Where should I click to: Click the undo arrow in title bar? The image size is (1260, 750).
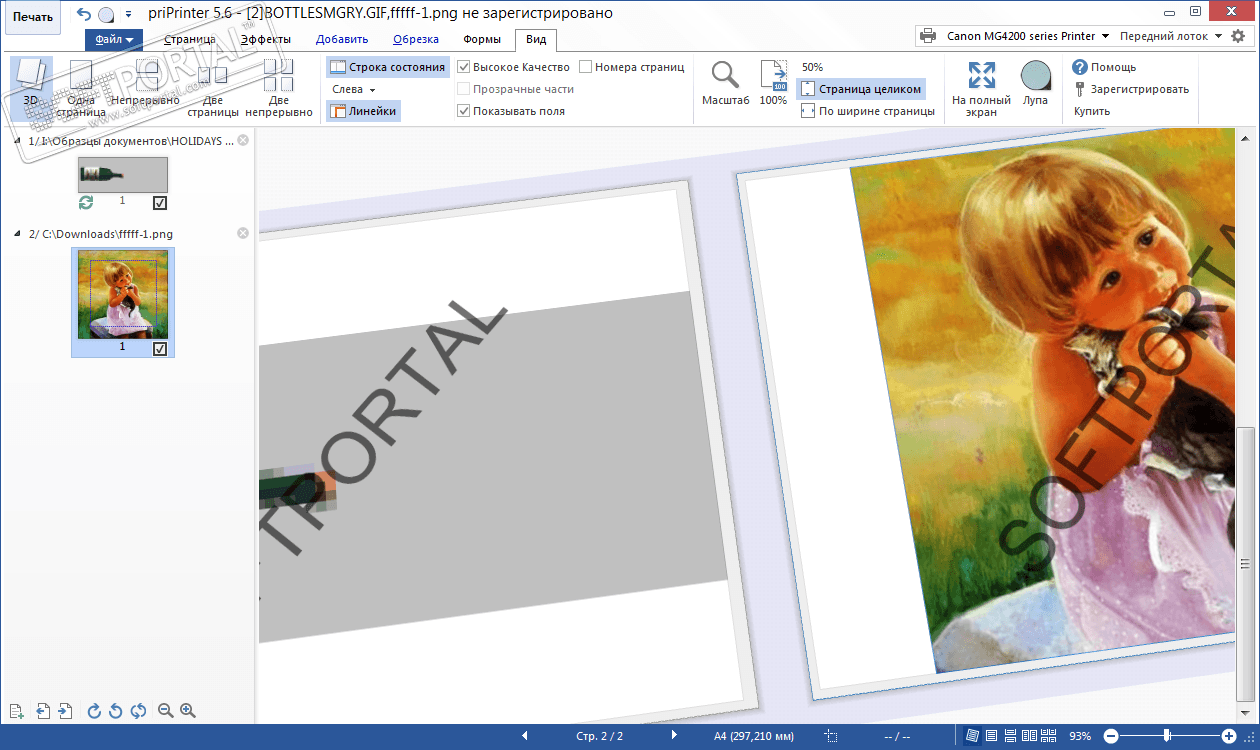coord(83,14)
